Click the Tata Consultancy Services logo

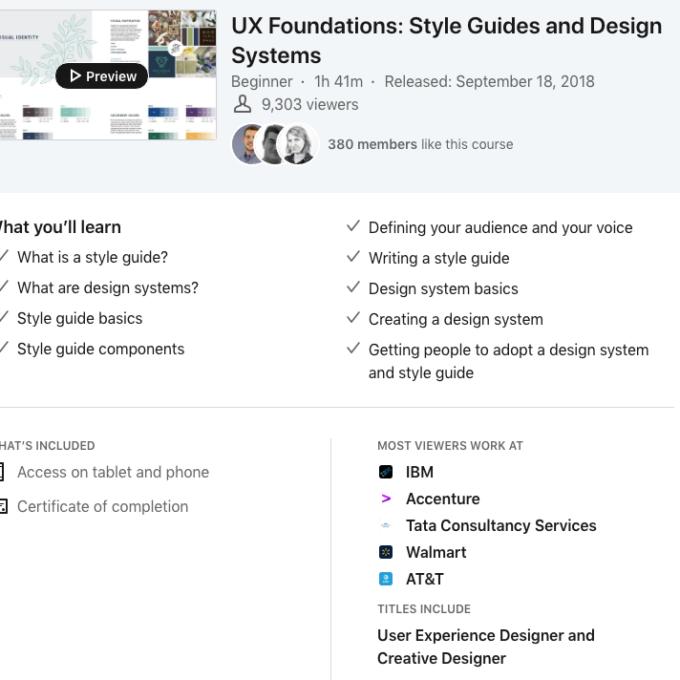tap(386, 526)
